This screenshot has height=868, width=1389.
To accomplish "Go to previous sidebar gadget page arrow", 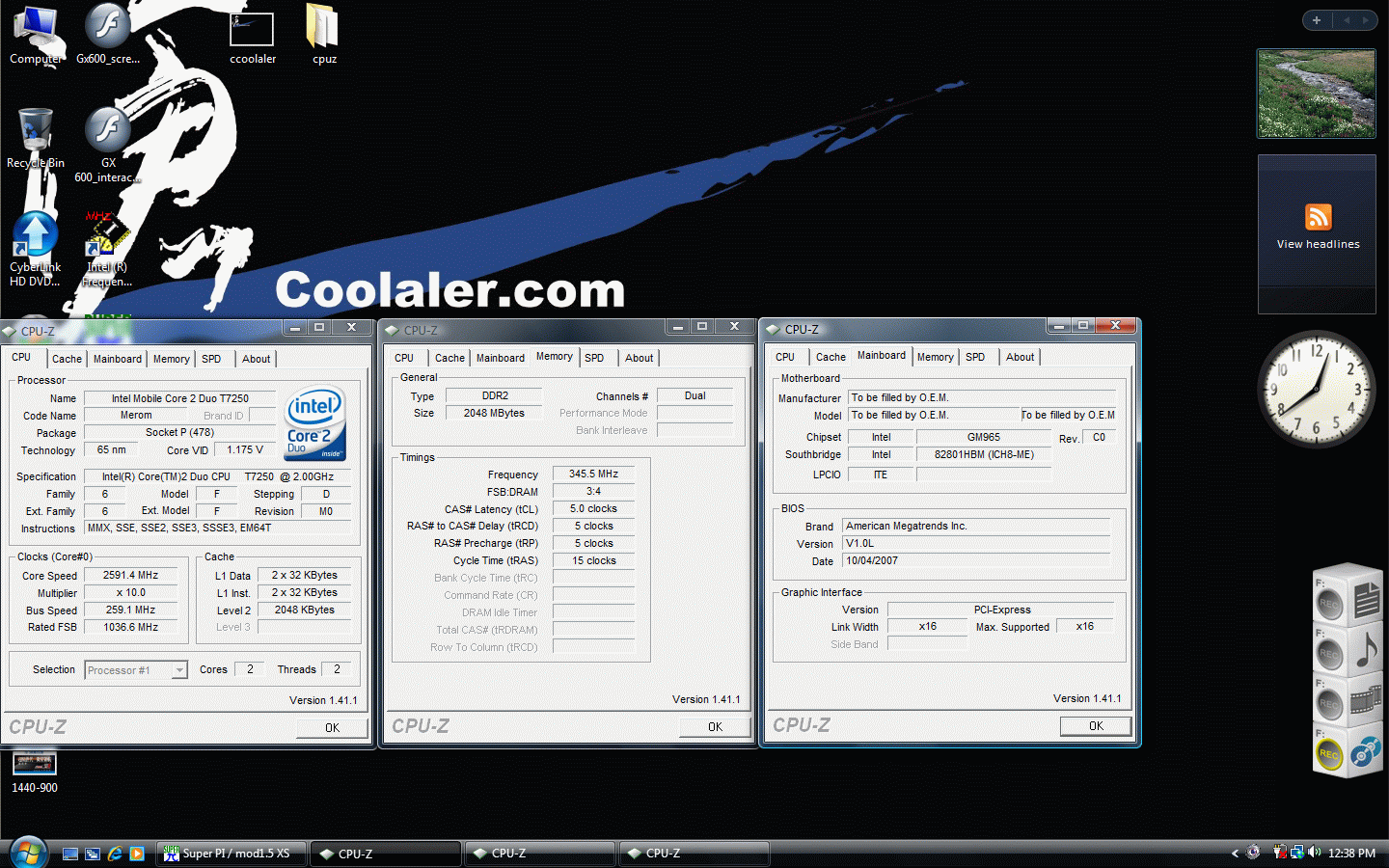I will click(1346, 20).
